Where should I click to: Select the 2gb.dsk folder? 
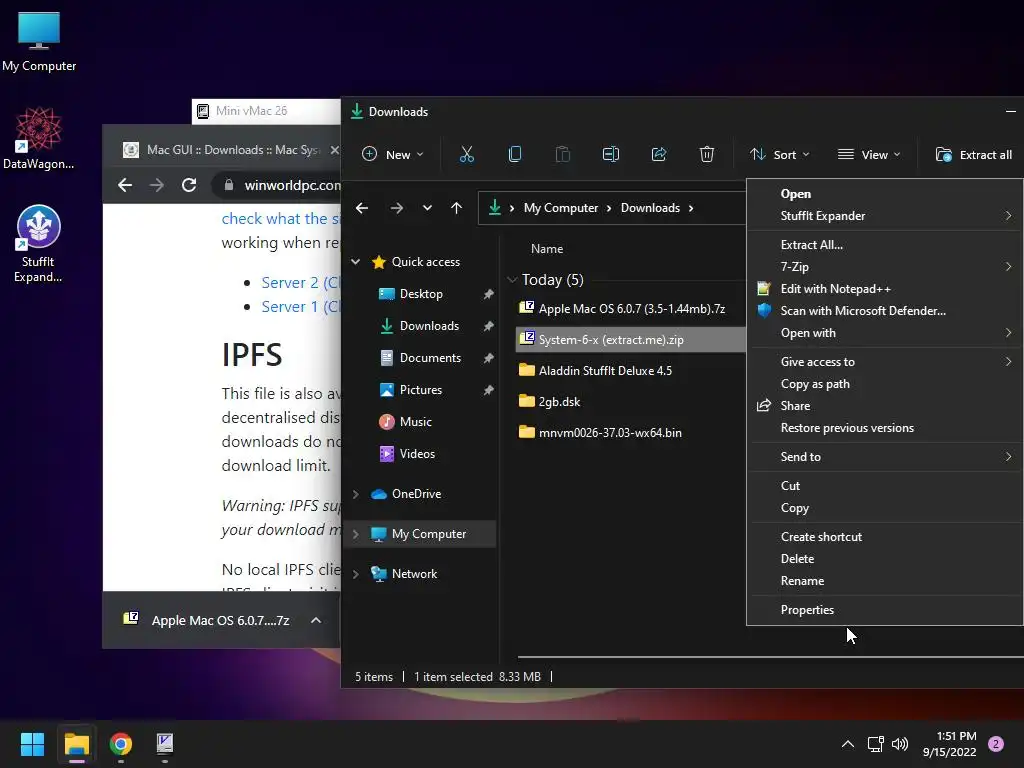pyautogui.click(x=631, y=402)
